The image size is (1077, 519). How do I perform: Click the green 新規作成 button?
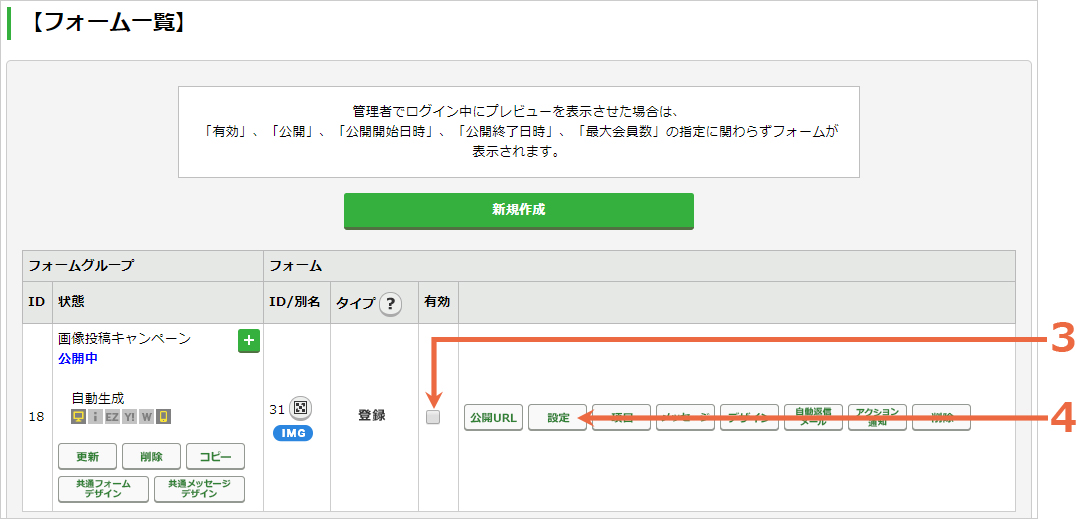519,211
